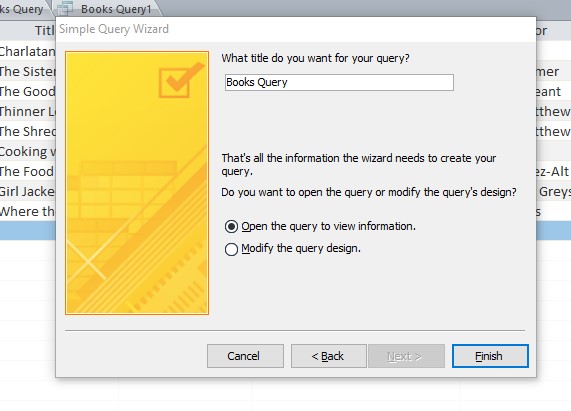The image size is (571, 411).
Task: Select Modify the query design option
Action: [293, 249]
